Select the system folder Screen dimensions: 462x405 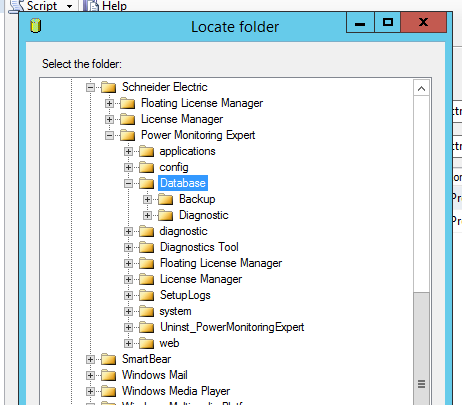pos(175,311)
